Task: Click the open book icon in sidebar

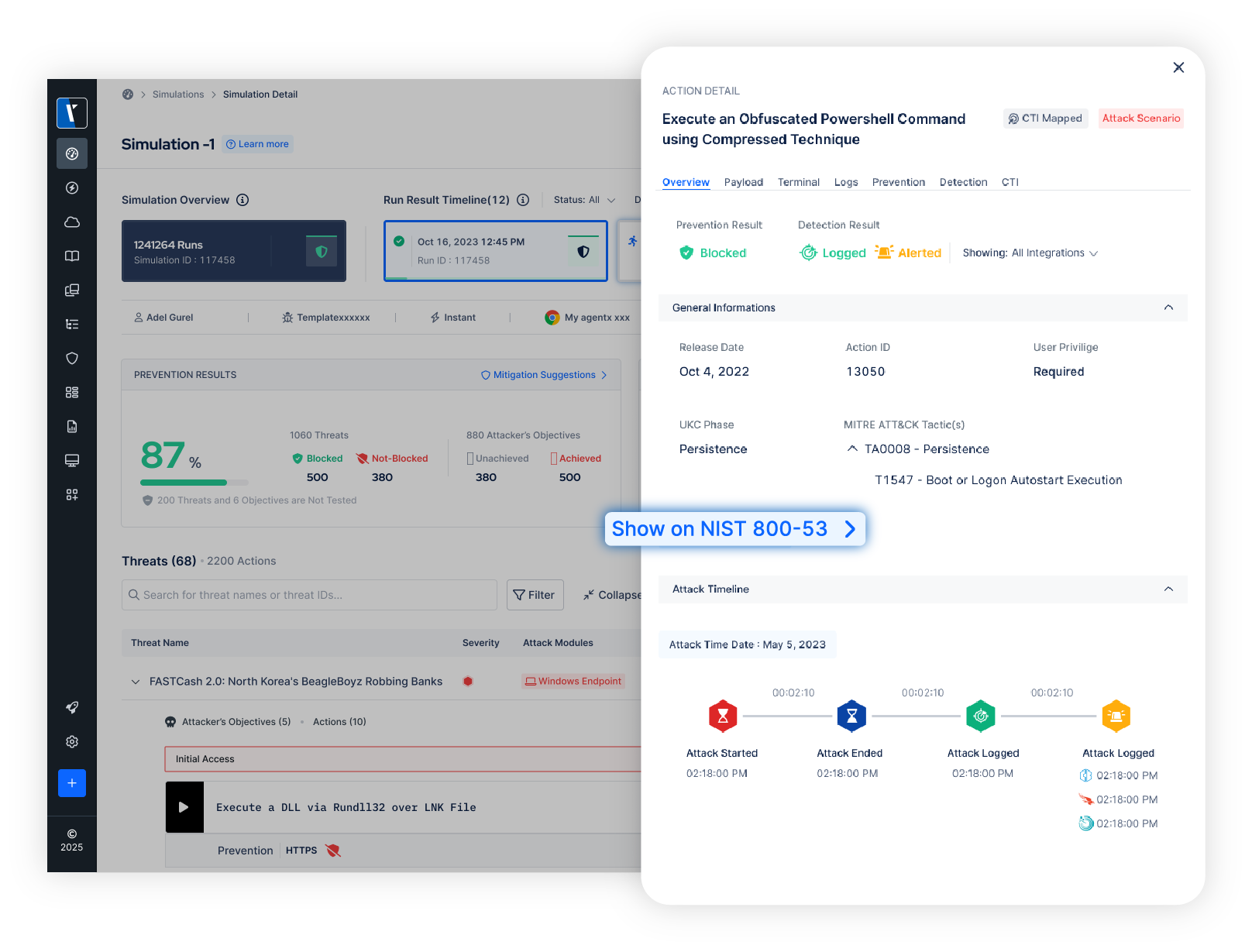Action: pos(72,256)
